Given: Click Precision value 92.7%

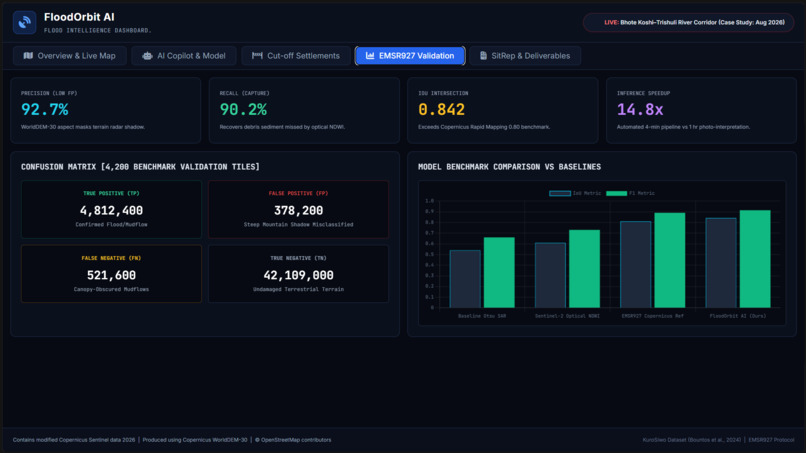Looking at the screenshot, I should [45, 110].
